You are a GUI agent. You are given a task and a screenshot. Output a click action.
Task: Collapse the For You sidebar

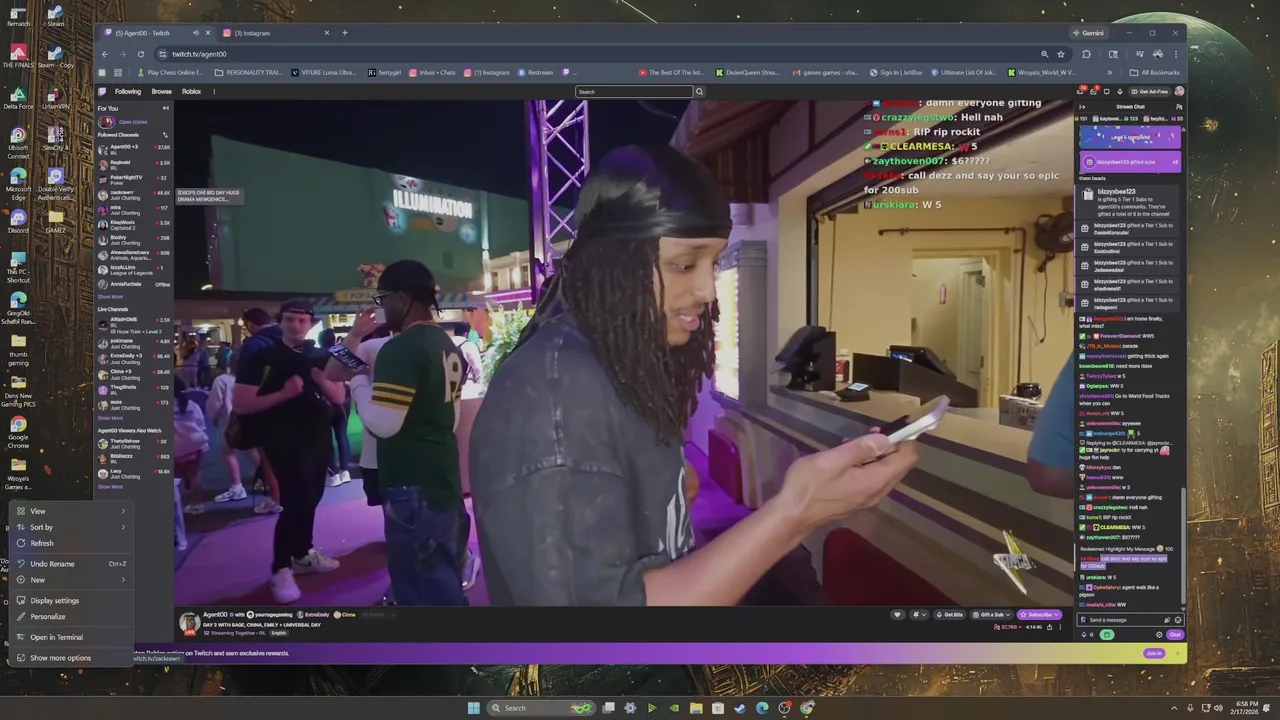tap(165, 108)
